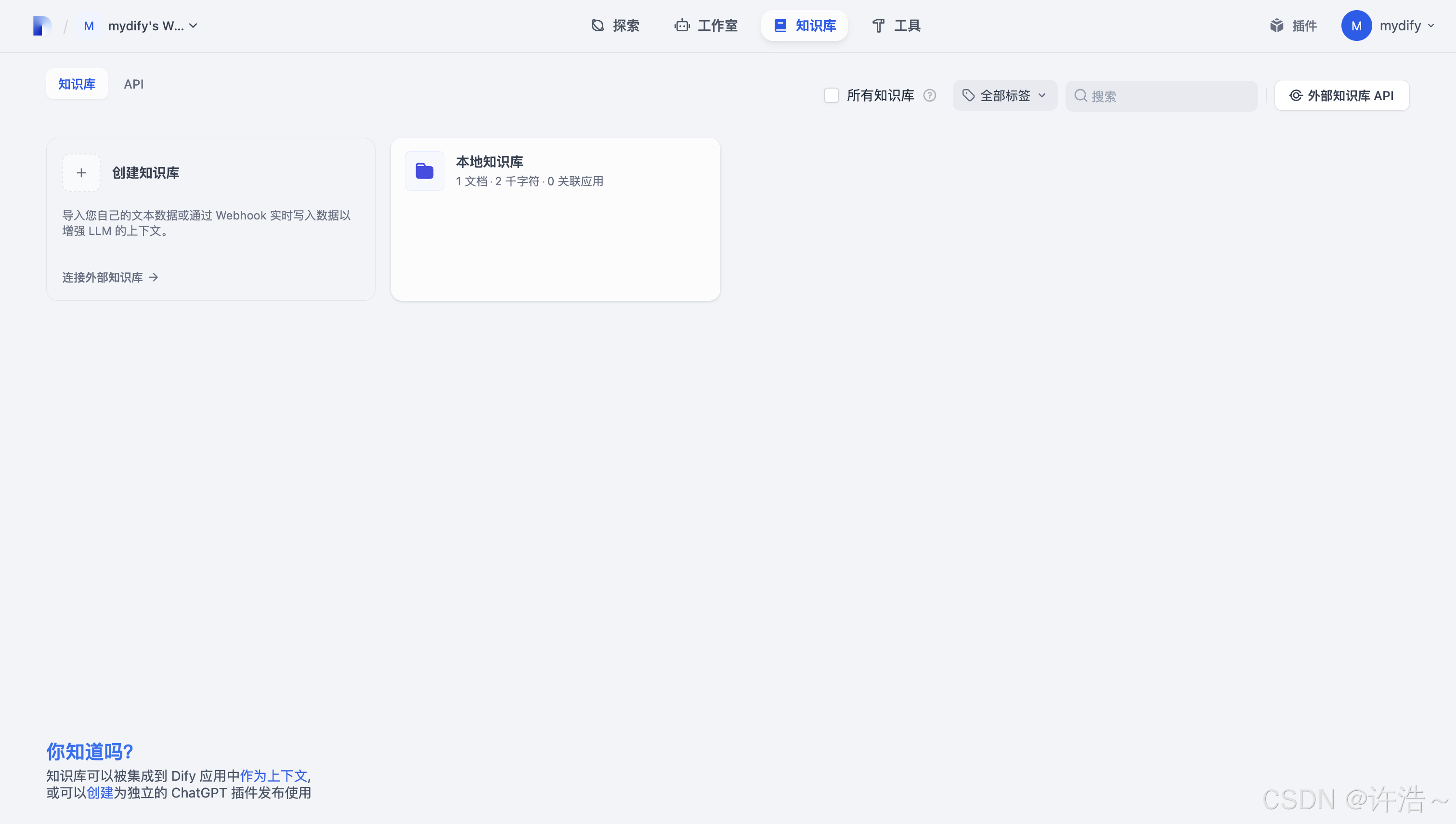
Task: Click the help question mark next to 所有知识库
Action: [x=930, y=96]
